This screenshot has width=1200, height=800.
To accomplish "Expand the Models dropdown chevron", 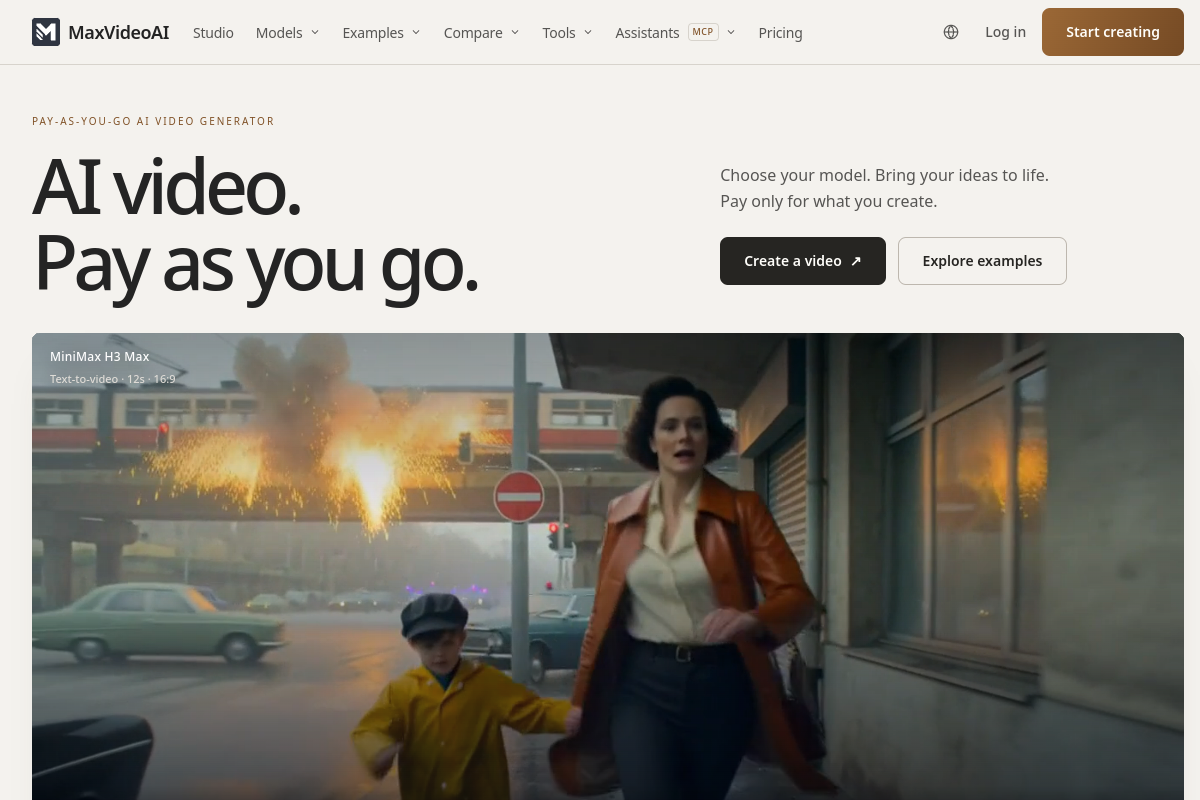I will pyautogui.click(x=315, y=32).
